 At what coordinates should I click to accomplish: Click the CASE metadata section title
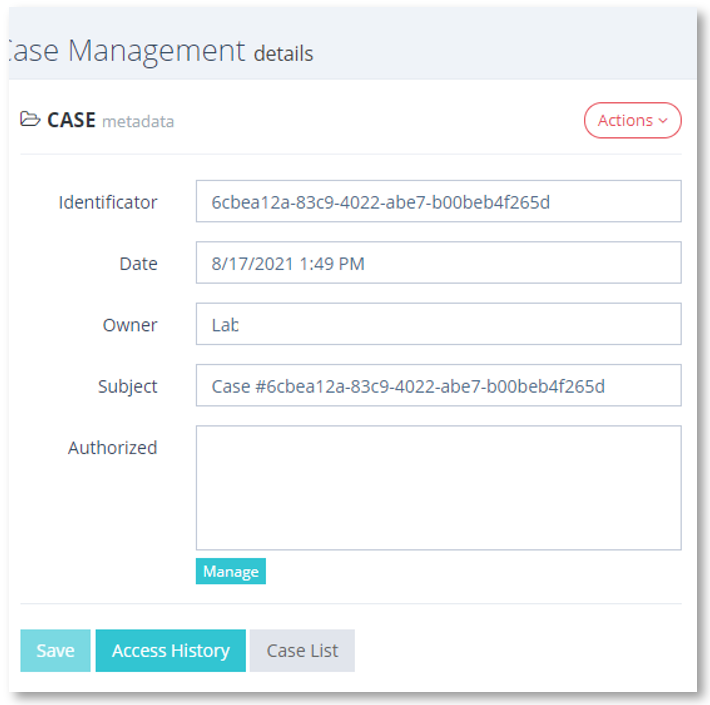pyautogui.click(x=110, y=120)
